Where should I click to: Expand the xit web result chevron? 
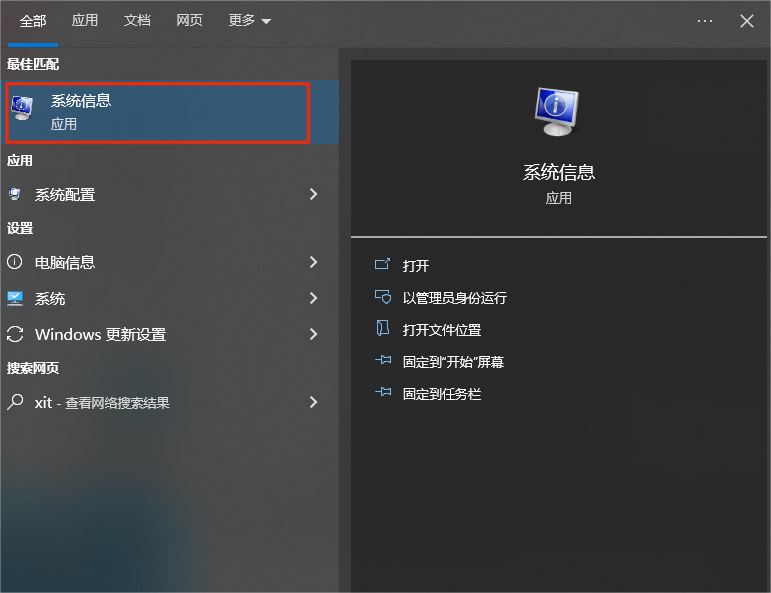313,403
